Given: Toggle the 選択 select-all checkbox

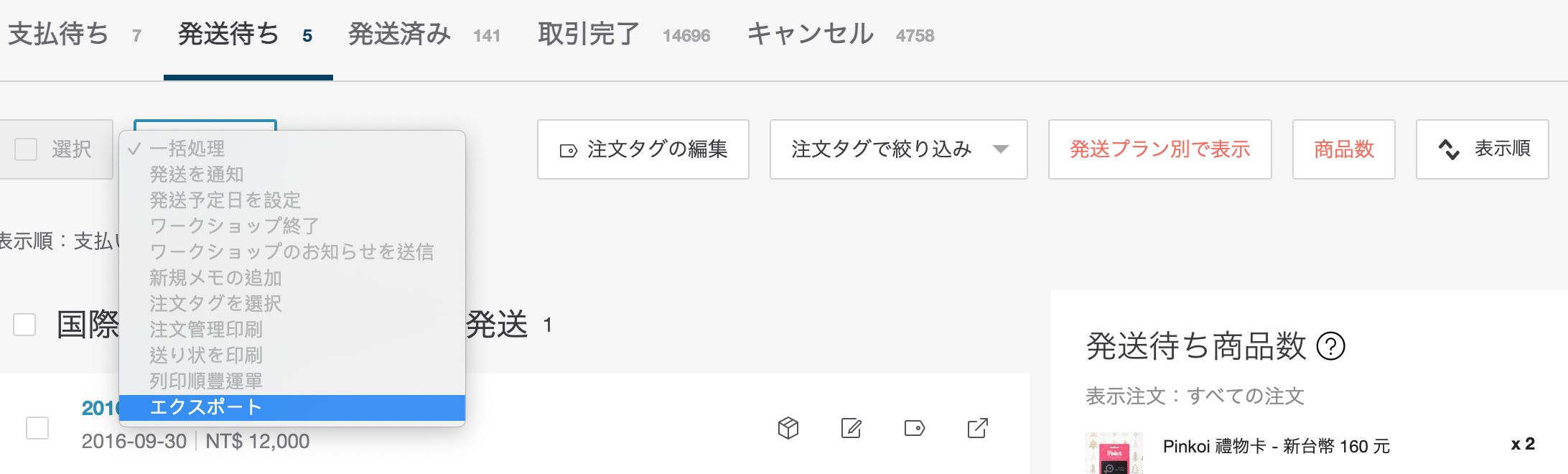Looking at the screenshot, I should click(26, 149).
